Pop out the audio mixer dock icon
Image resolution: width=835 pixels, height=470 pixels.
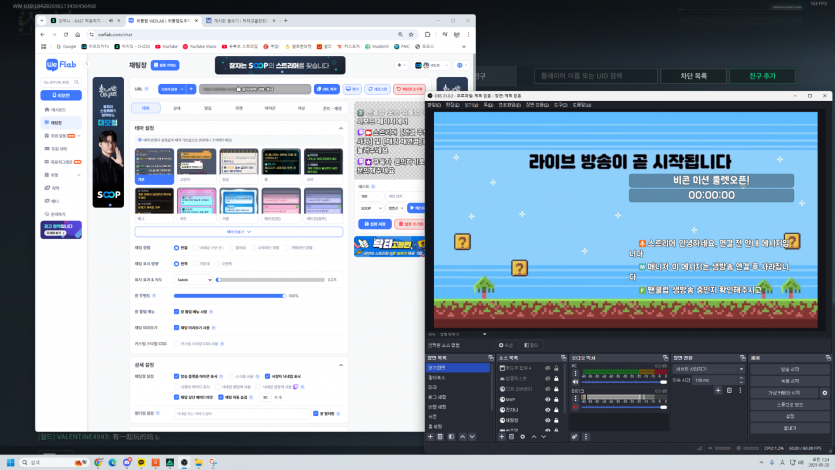click(665, 358)
